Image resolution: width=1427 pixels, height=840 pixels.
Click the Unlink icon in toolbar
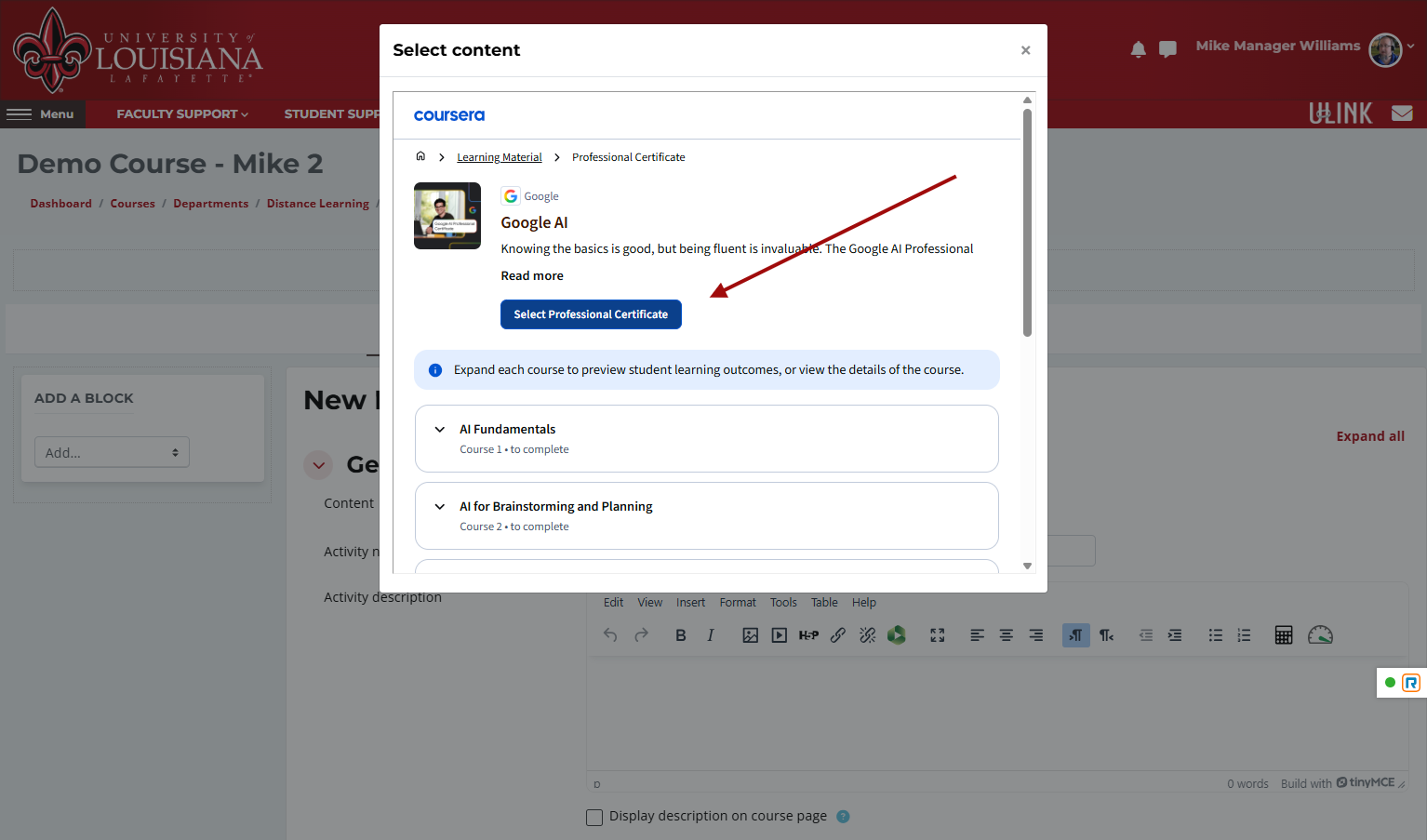(x=868, y=635)
